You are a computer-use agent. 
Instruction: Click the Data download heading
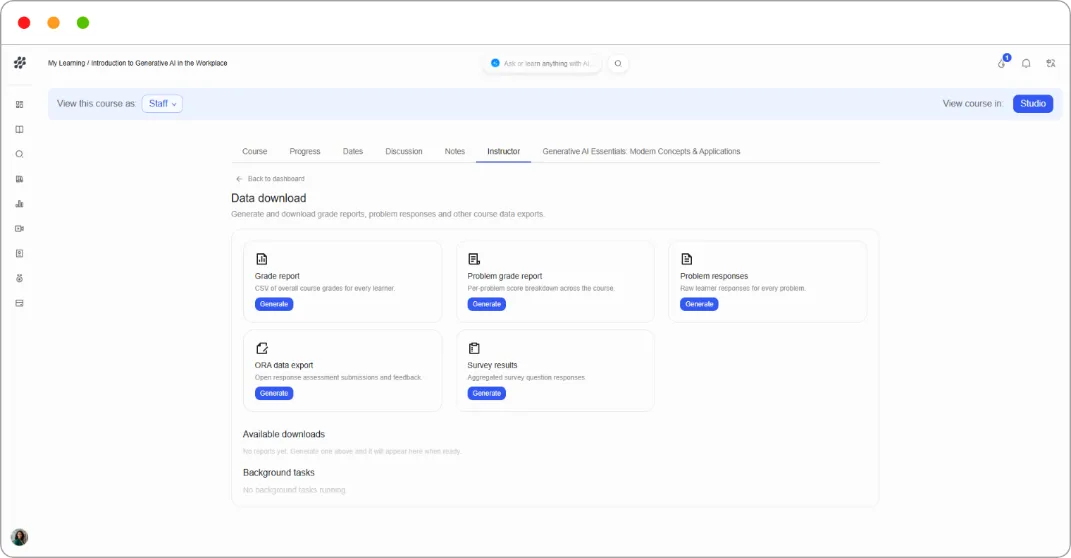click(268, 198)
